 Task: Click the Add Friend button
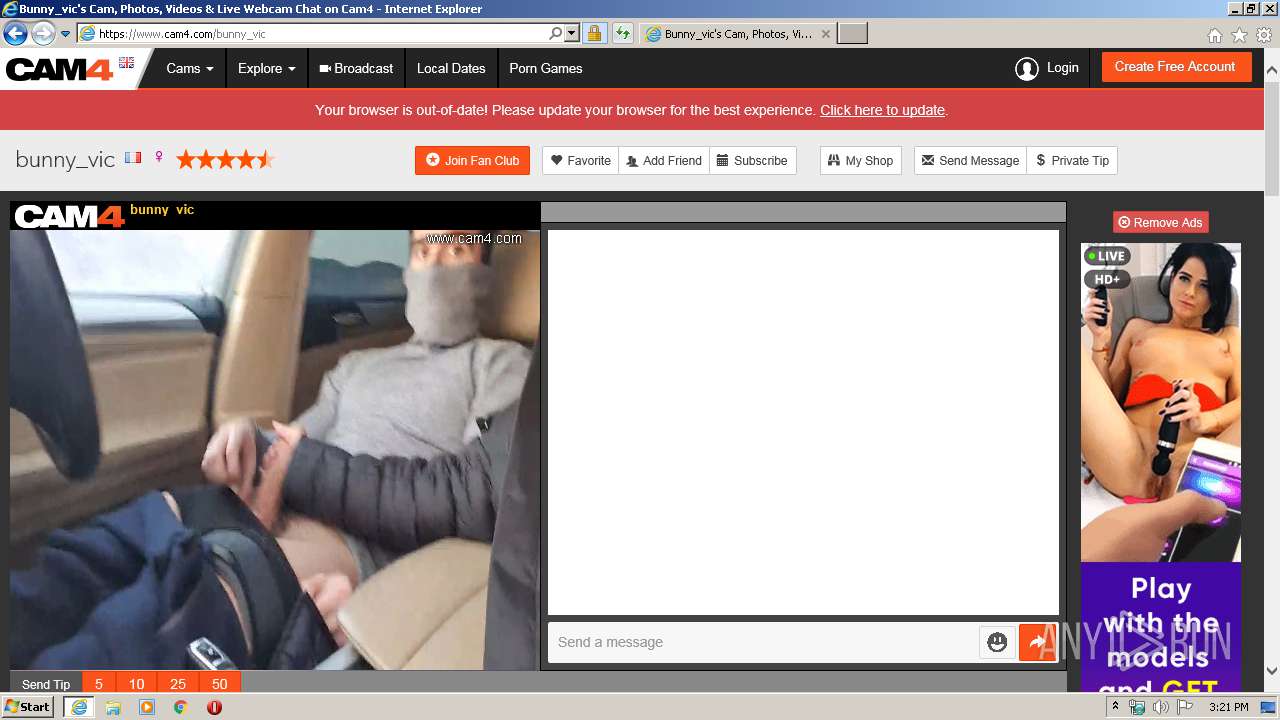[664, 160]
